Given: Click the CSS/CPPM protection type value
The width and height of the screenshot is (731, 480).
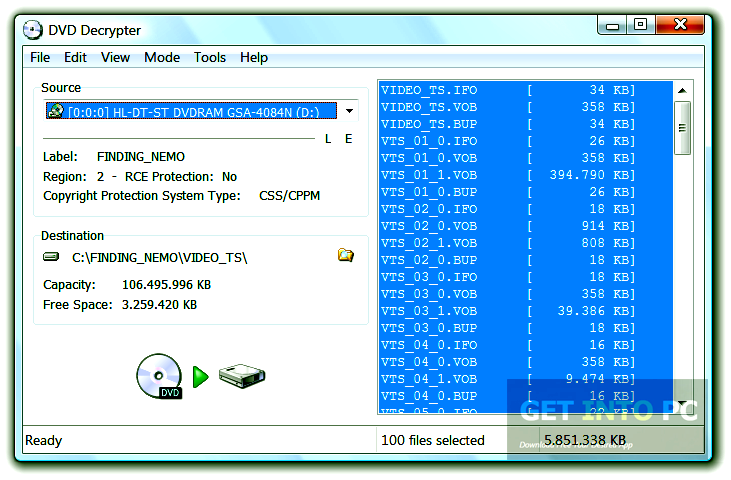Looking at the screenshot, I should [x=290, y=196].
